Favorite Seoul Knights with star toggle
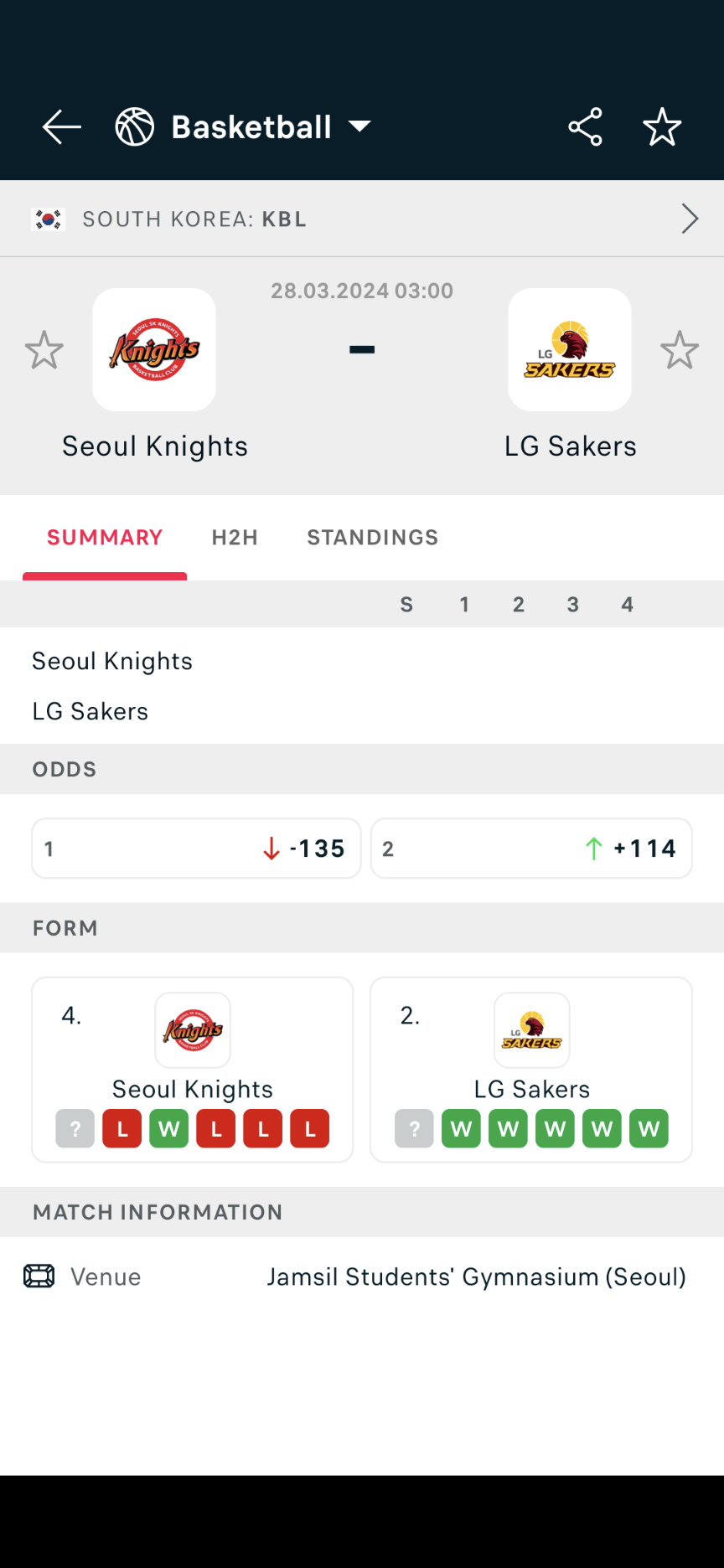 [44, 350]
